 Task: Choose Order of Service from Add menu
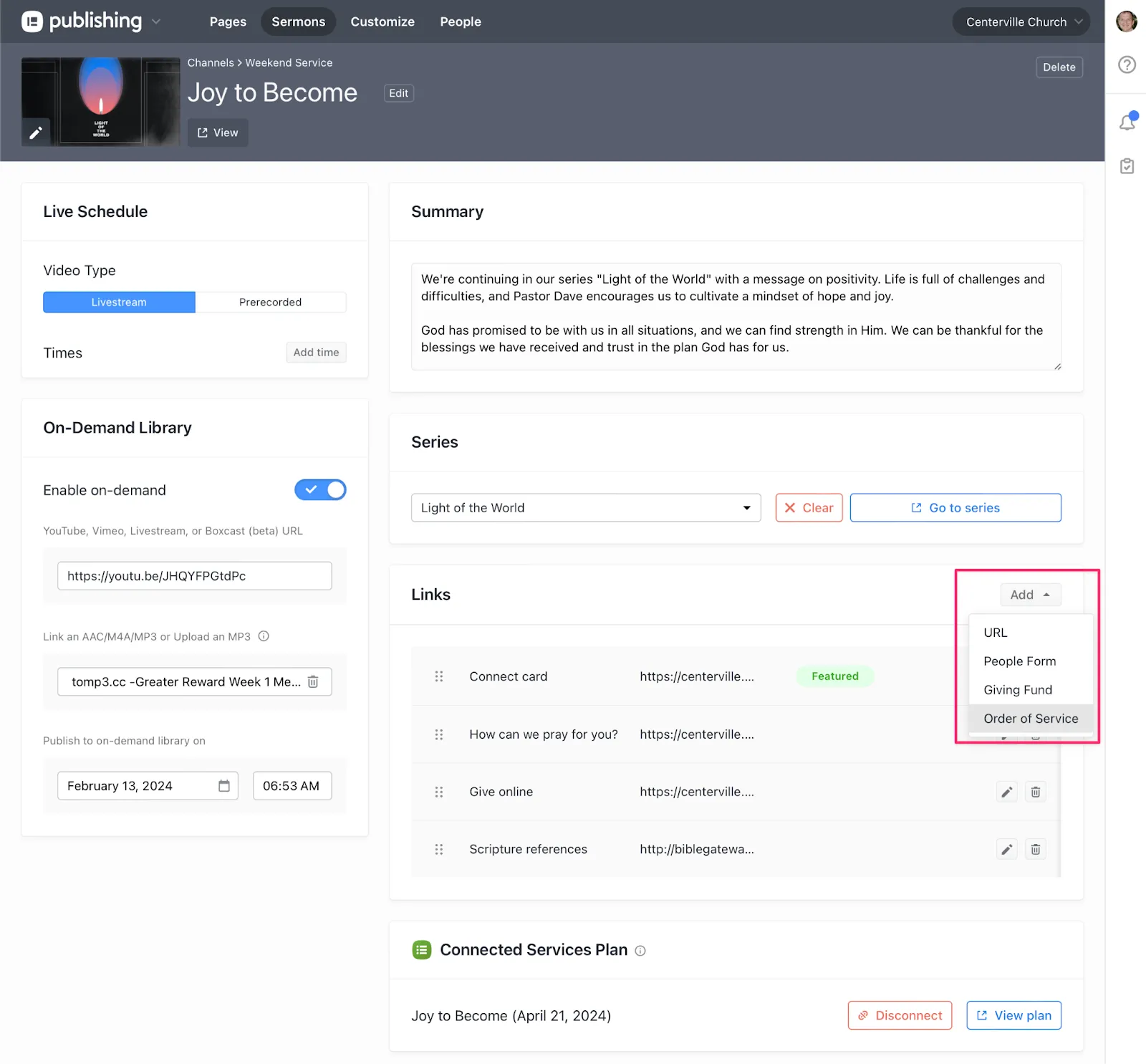tap(1030, 719)
